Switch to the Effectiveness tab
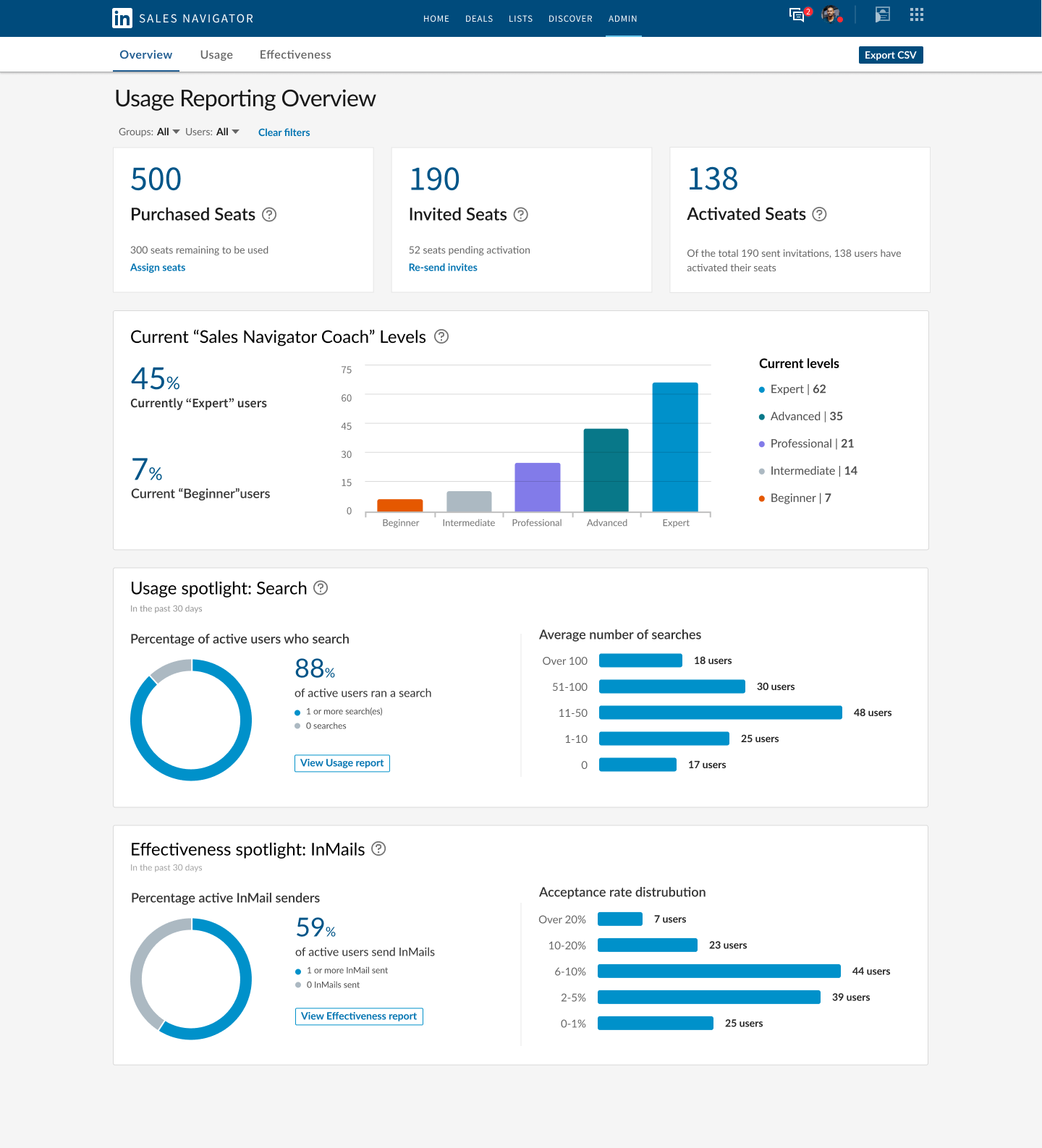The width and height of the screenshot is (1042, 1148). pos(295,55)
